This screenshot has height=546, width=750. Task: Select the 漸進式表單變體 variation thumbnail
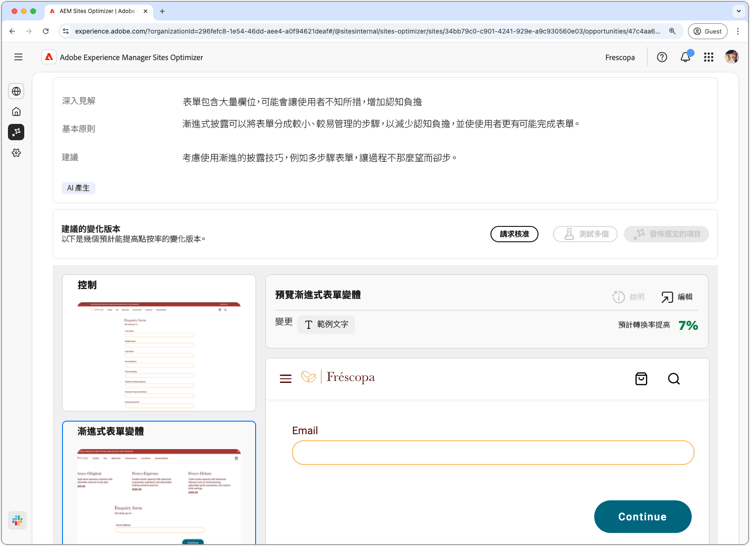coord(159,483)
